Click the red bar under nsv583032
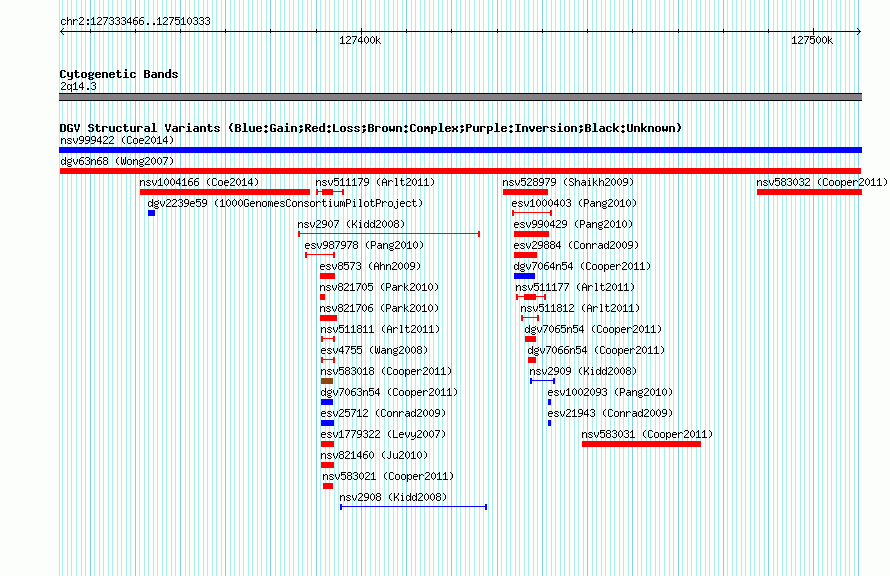This screenshot has width=890, height=576. [x=809, y=192]
